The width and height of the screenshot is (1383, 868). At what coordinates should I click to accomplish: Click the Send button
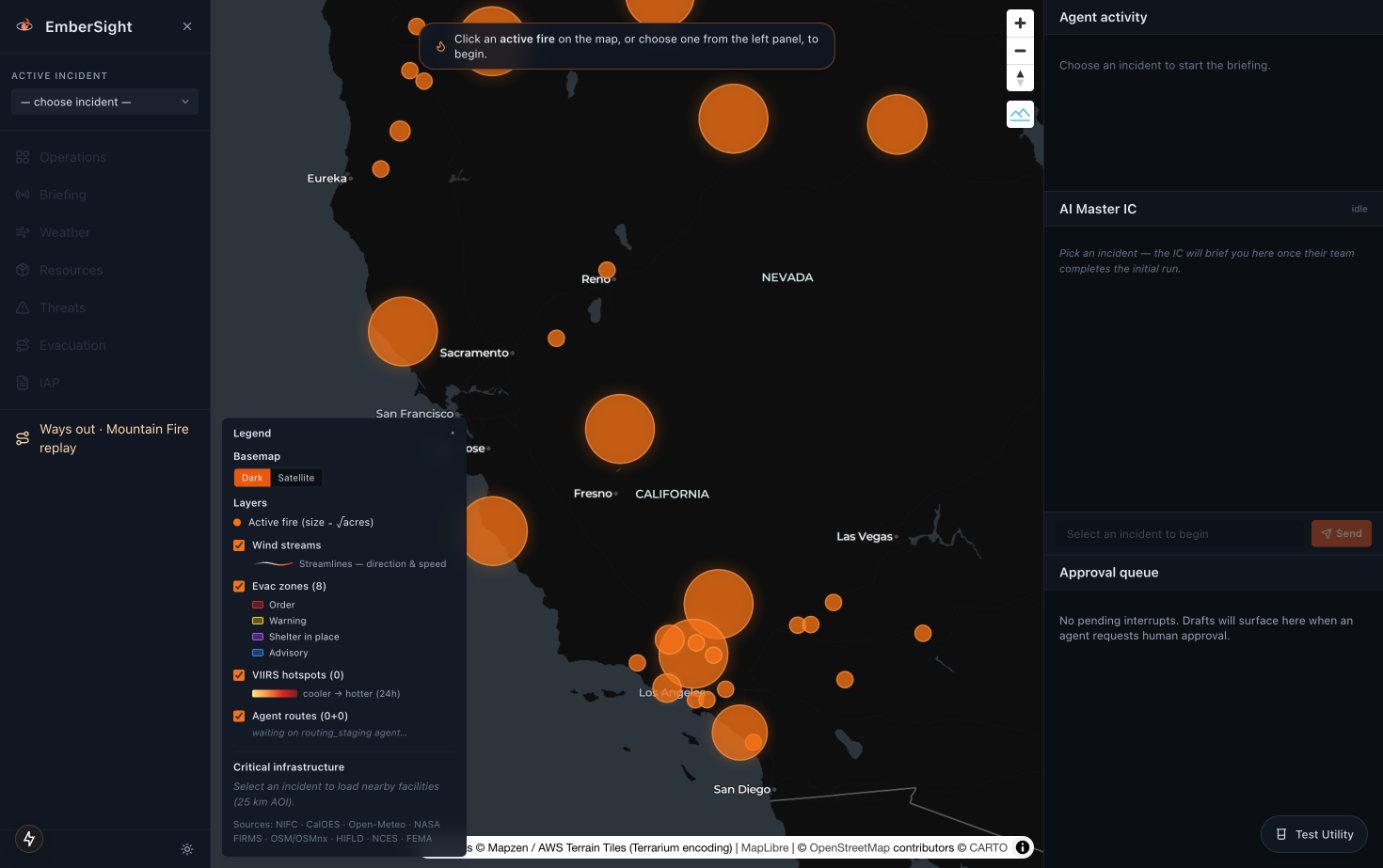1341,534
